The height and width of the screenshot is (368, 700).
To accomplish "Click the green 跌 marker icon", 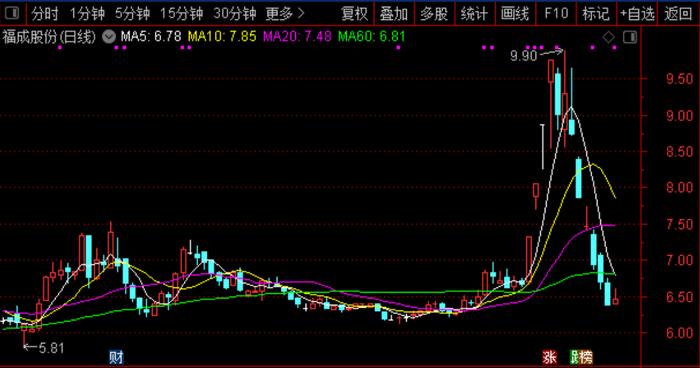I will (574, 357).
